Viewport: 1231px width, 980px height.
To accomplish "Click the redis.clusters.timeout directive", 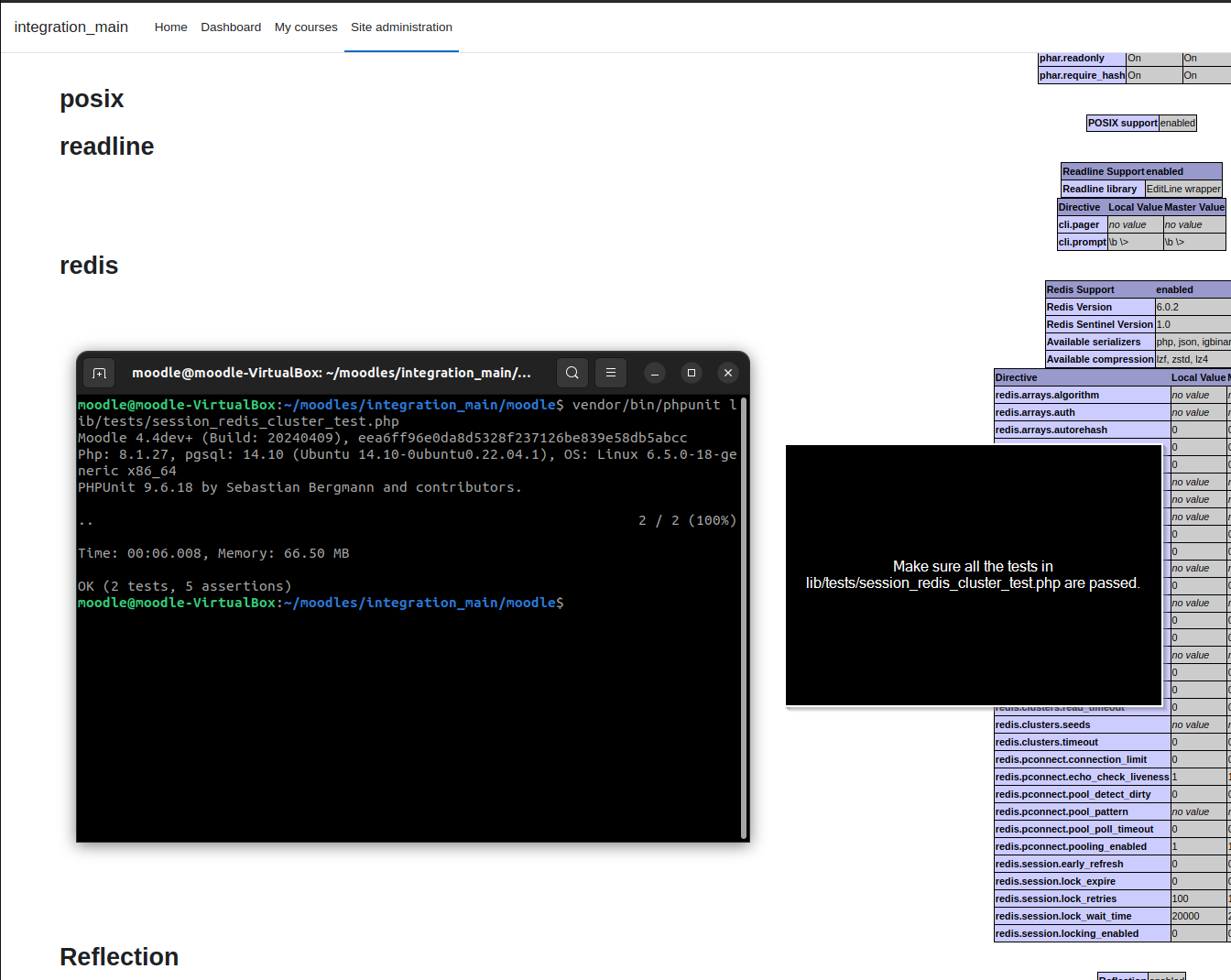I will click(1083, 742).
